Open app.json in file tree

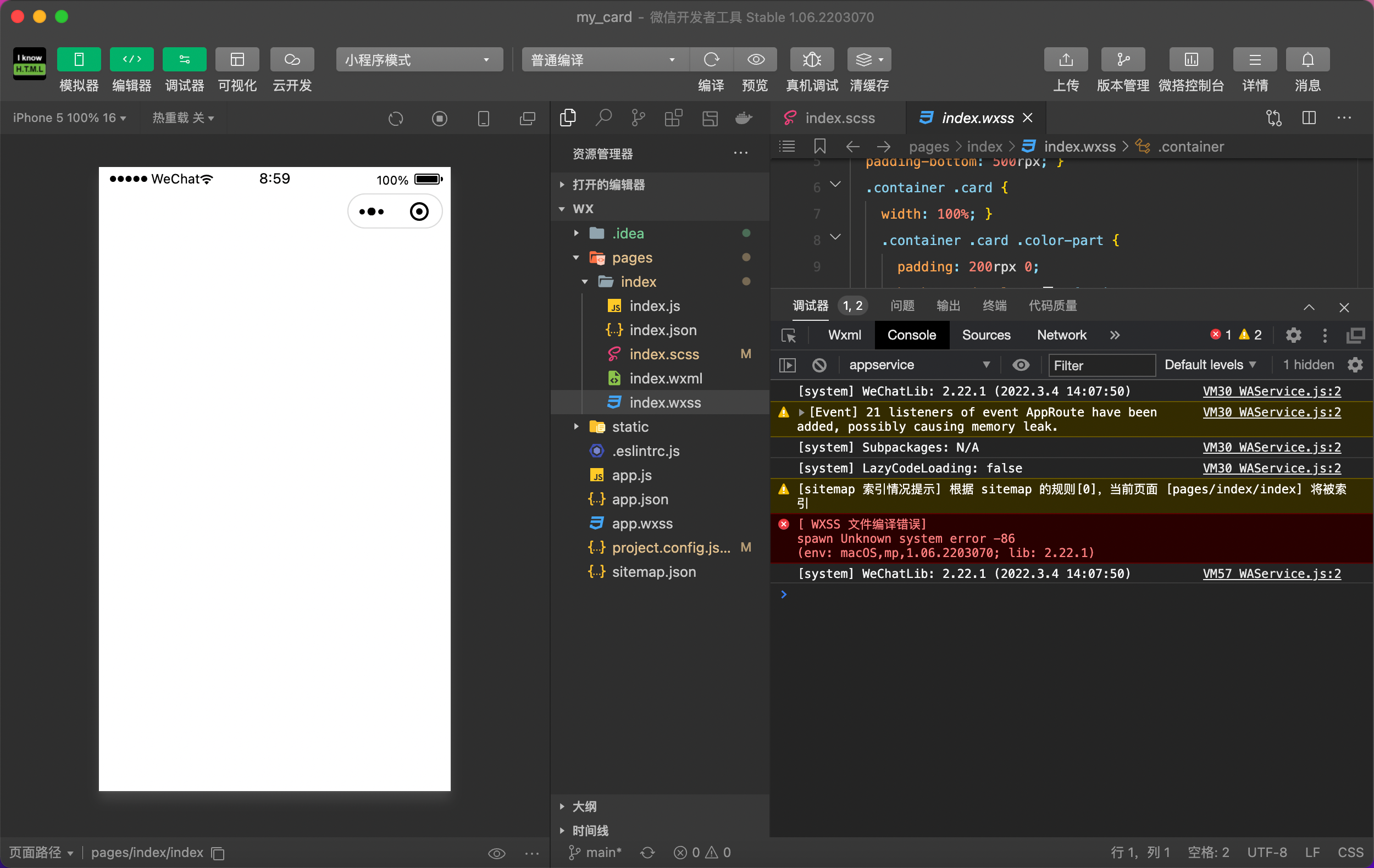640,499
